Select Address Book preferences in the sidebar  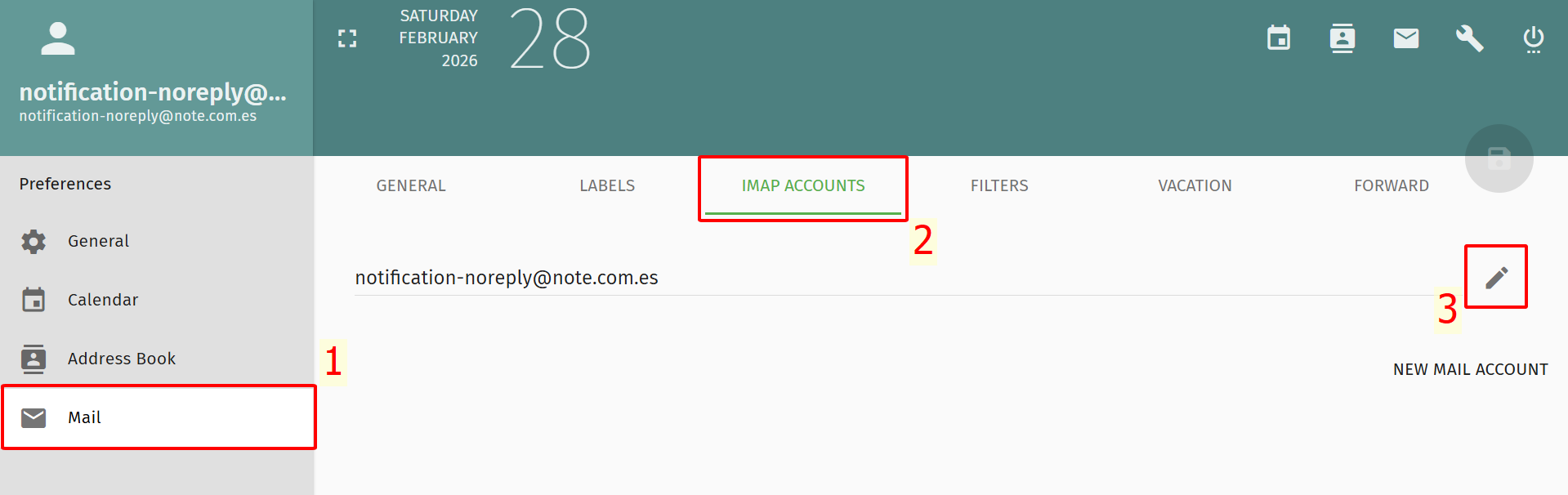tap(121, 359)
